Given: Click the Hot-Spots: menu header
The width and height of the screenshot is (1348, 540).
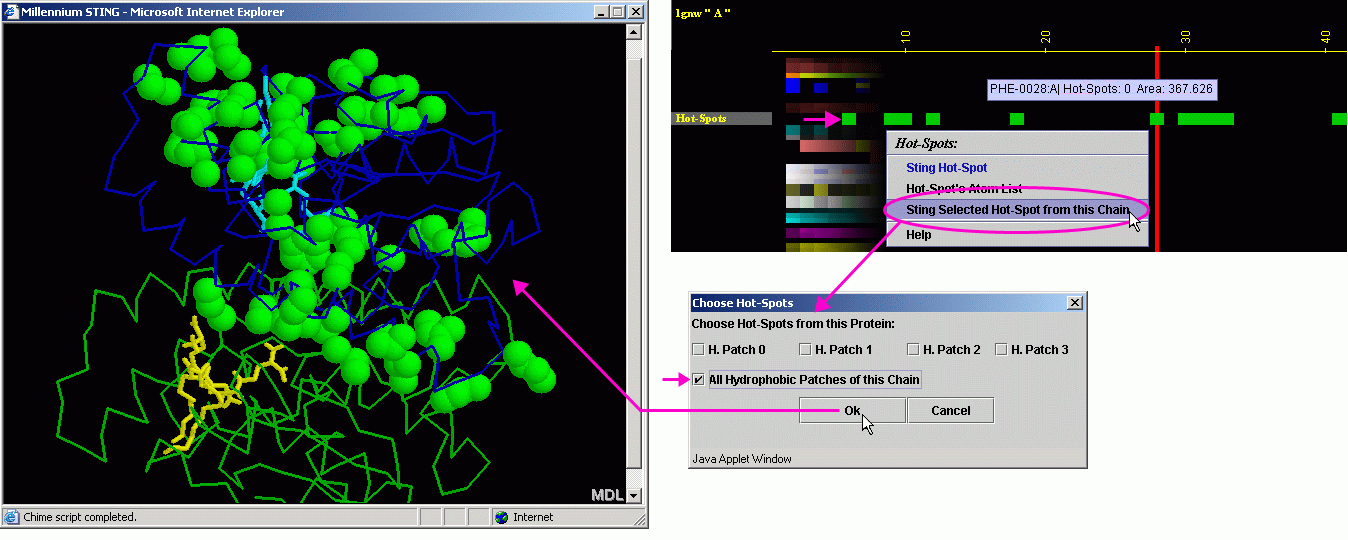Looking at the screenshot, I should (926, 143).
